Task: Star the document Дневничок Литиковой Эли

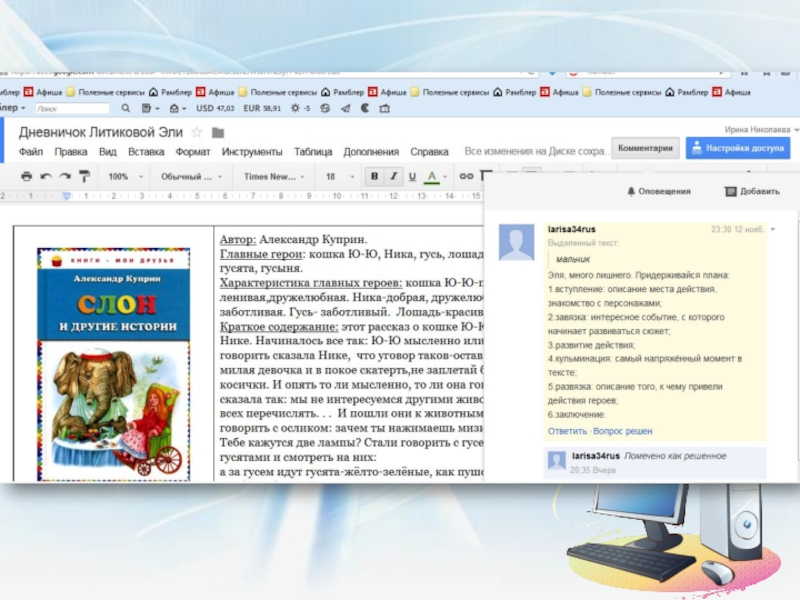Action: [197, 132]
